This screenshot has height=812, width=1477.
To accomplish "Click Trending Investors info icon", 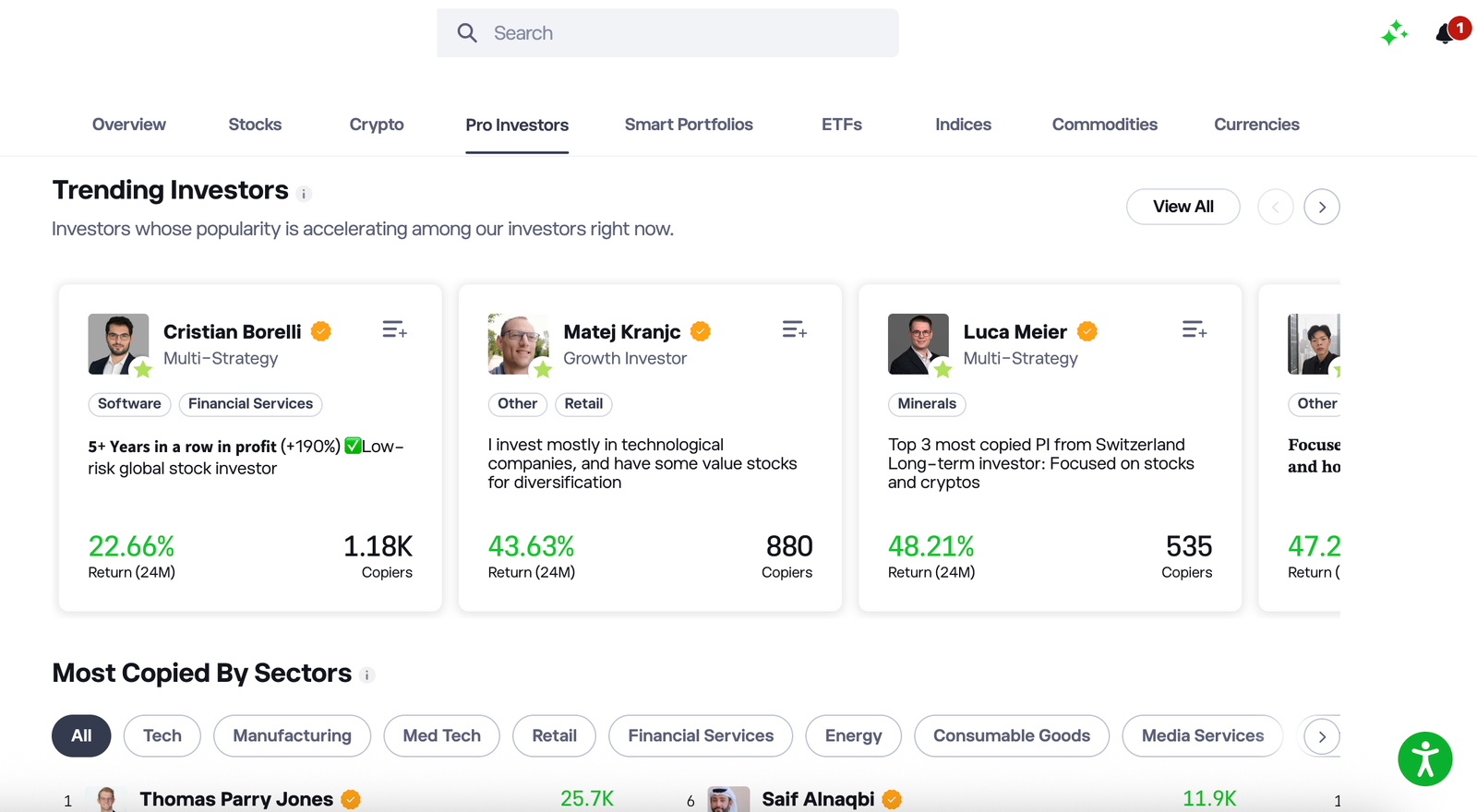I will 304,194.
